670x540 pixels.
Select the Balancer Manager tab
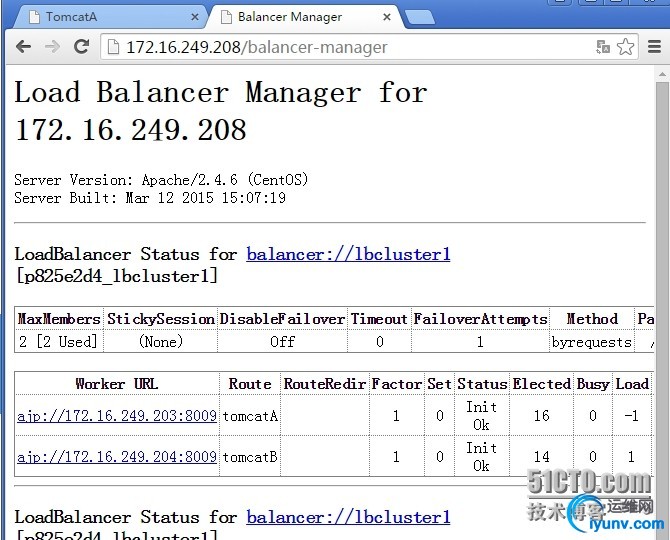pyautogui.click(x=305, y=17)
